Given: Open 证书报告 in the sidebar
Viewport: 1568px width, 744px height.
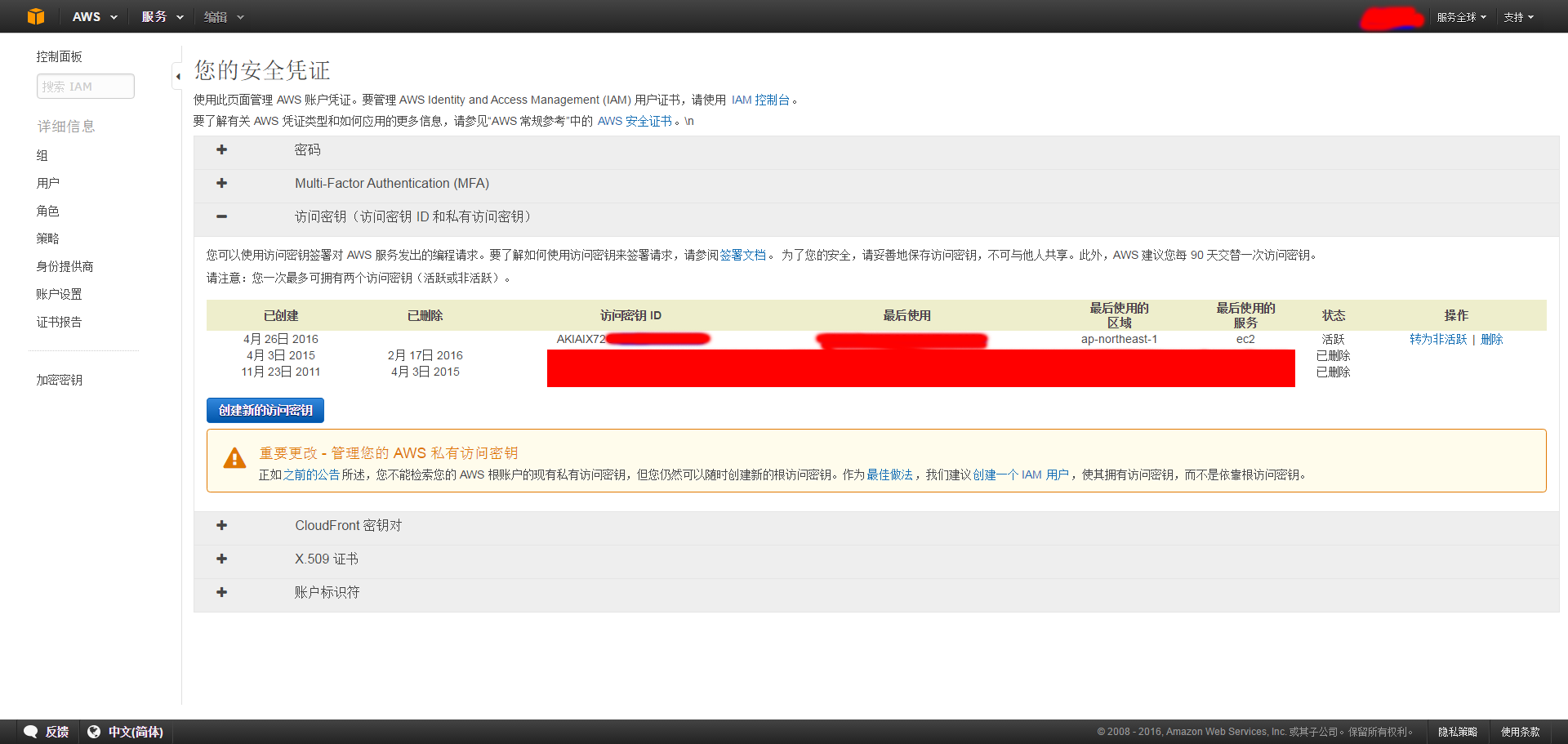Looking at the screenshot, I should tap(59, 322).
